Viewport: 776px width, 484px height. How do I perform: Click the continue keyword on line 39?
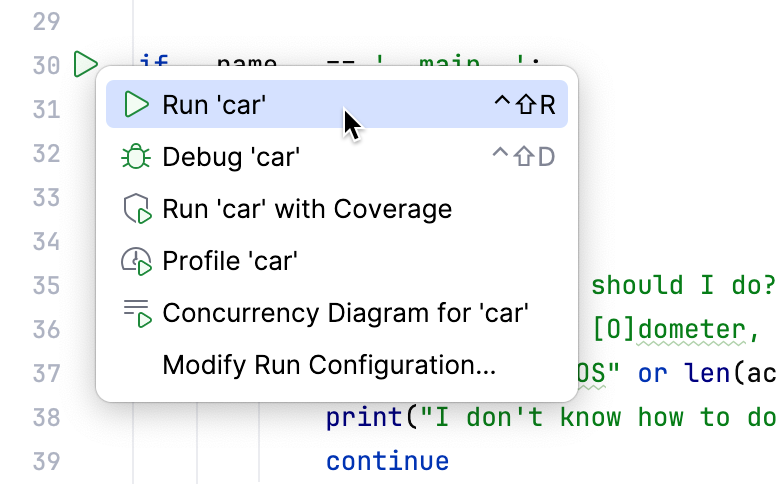pos(387,461)
